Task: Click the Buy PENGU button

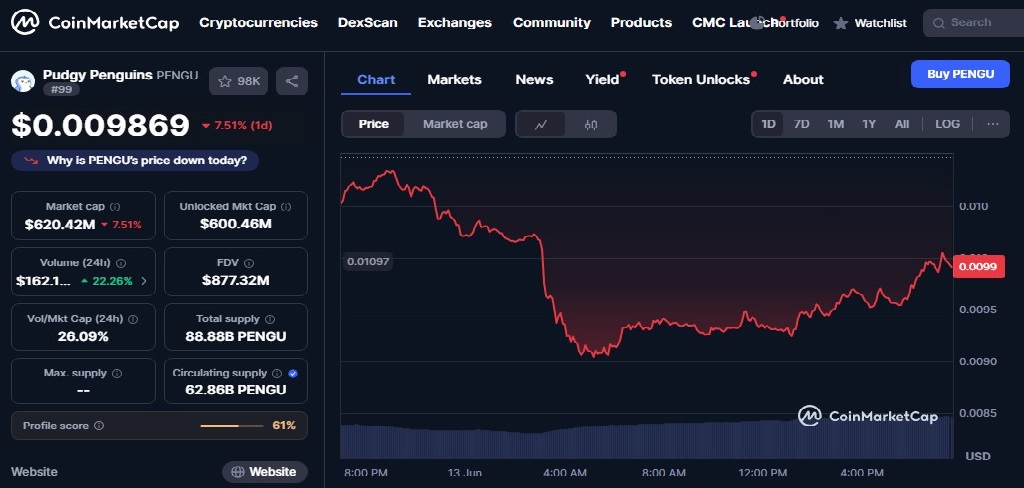Action: [960, 74]
